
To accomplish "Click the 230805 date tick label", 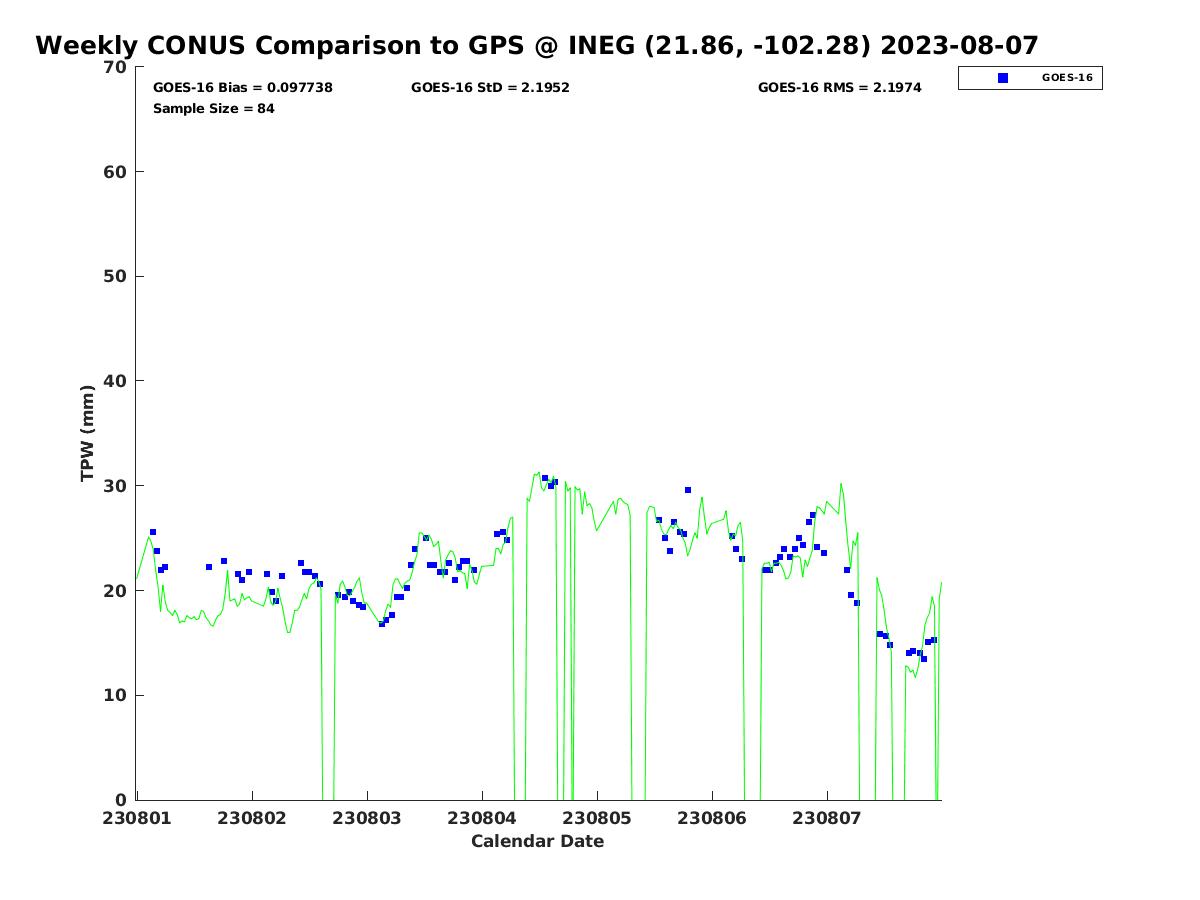I will pos(597,819).
